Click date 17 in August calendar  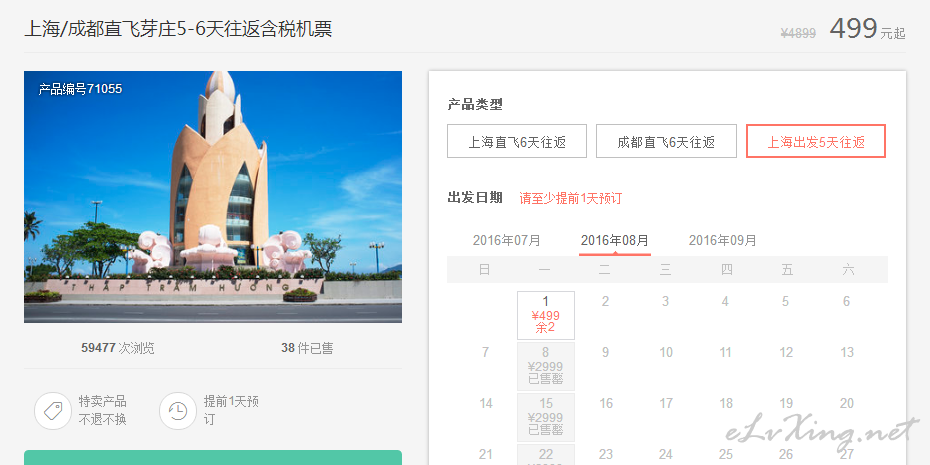point(666,403)
